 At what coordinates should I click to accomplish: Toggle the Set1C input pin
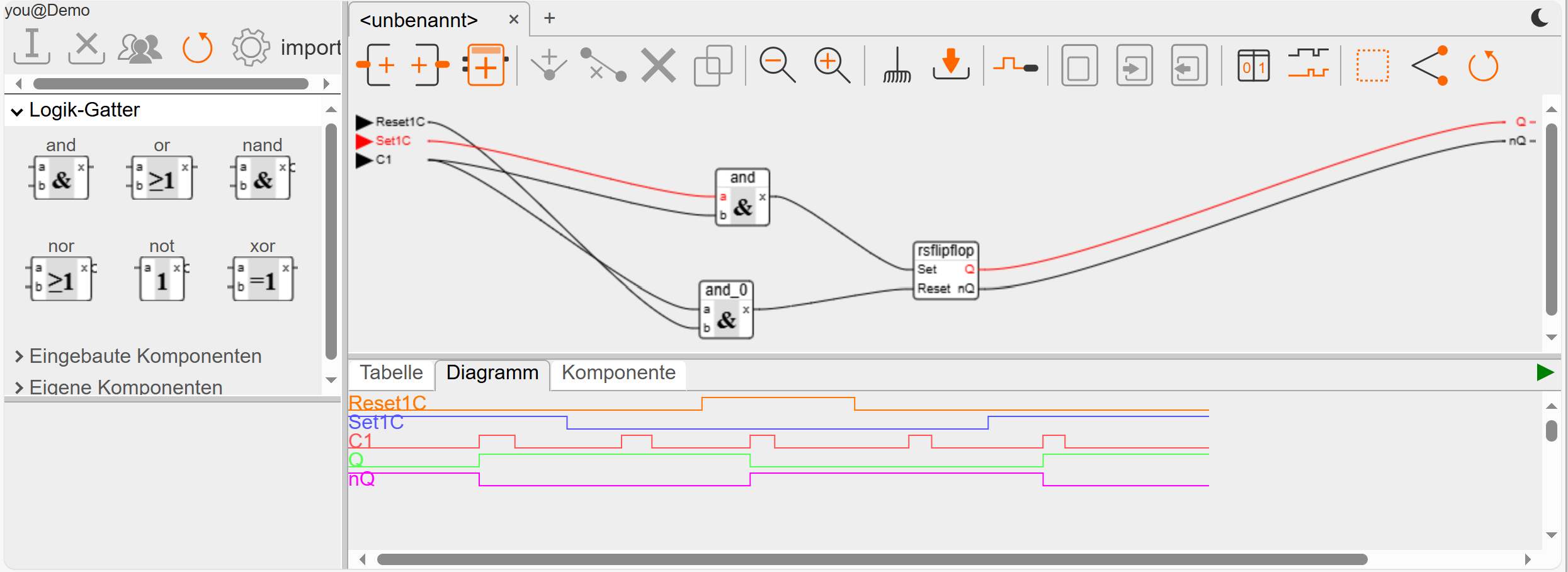(x=365, y=140)
